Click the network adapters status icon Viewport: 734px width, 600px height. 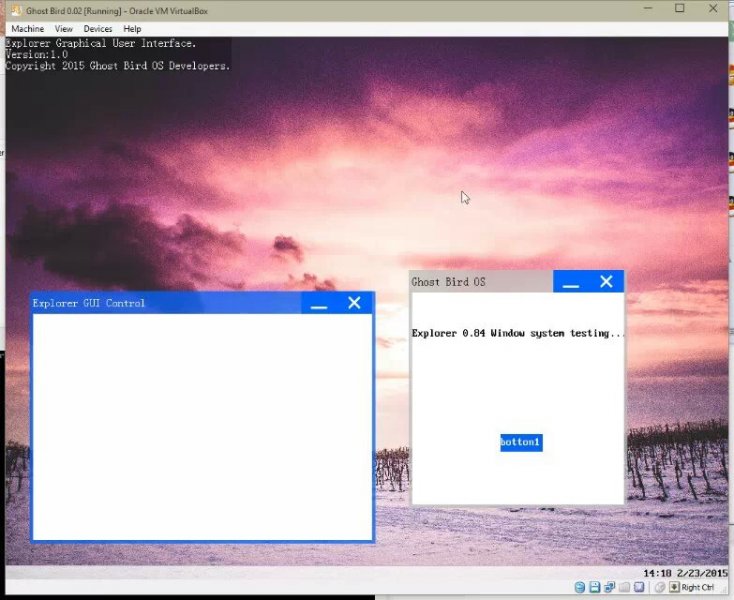click(x=609, y=587)
